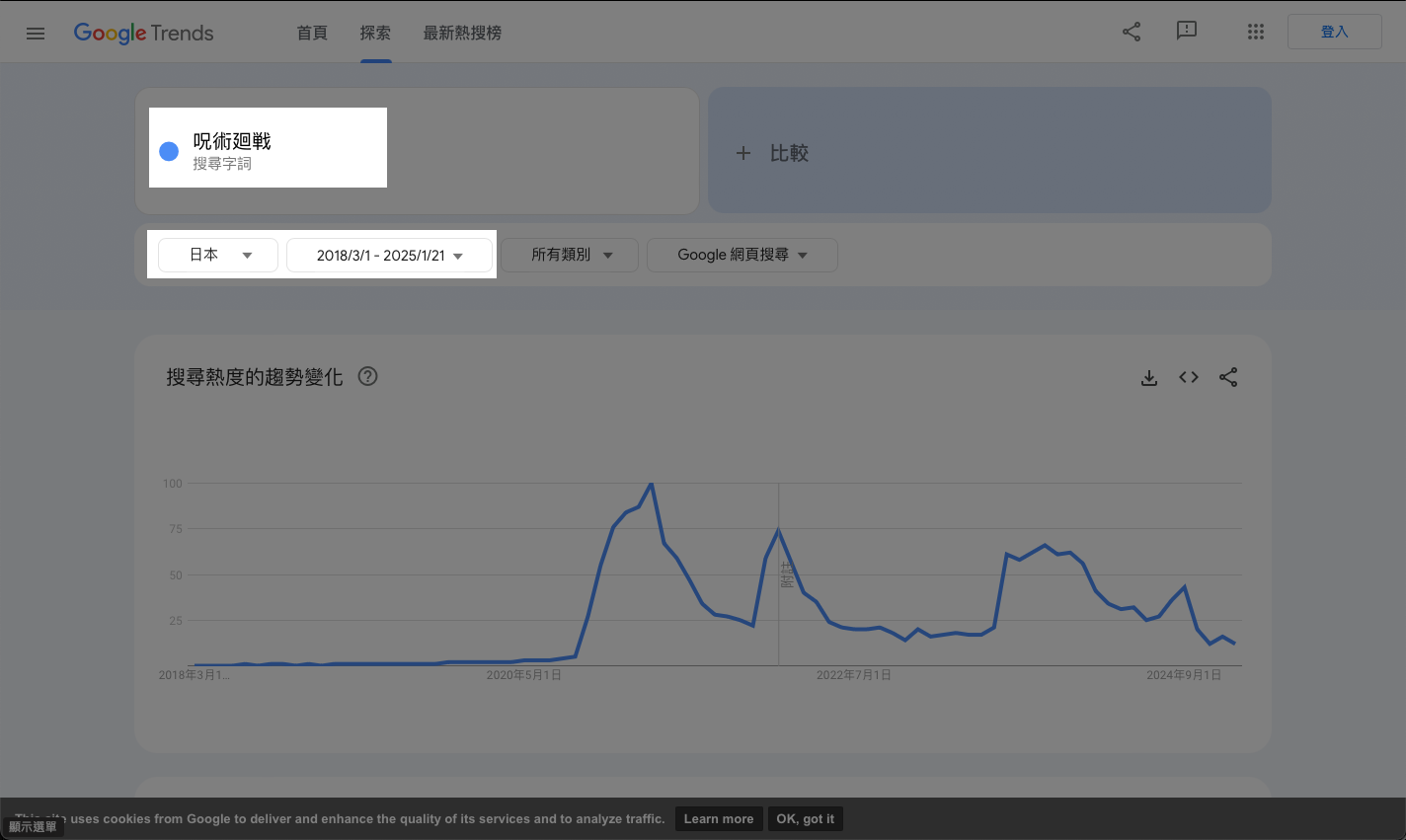Share this Trends page via header icon
This screenshot has width=1406, height=840.
click(1132, 32)
